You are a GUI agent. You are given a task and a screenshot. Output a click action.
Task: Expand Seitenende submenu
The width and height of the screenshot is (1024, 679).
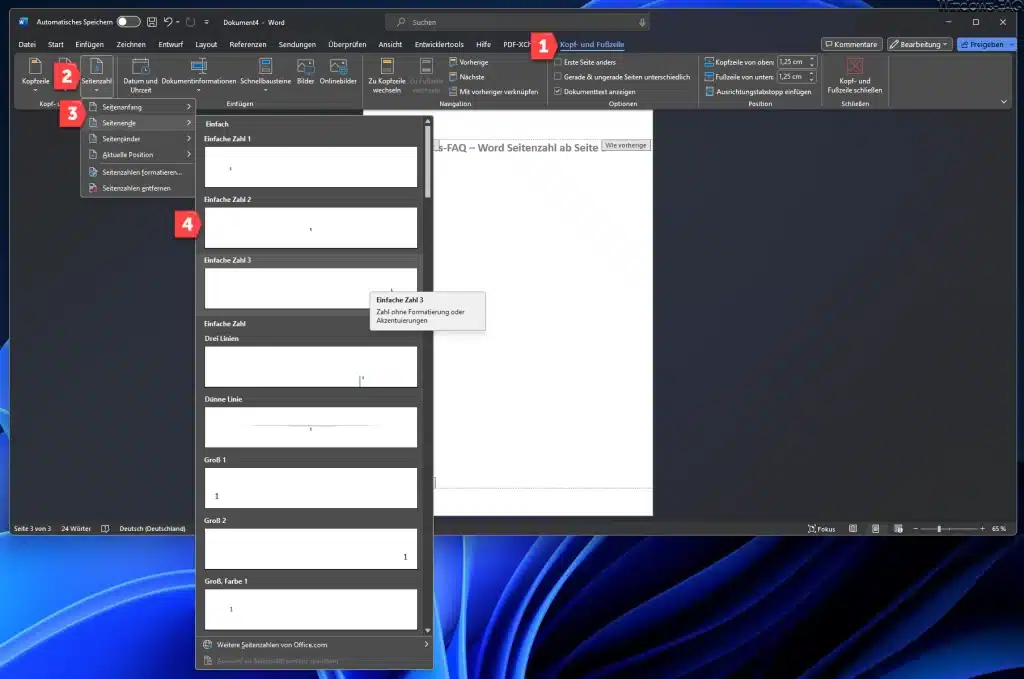pyautogui.click(x=138, y=123)
